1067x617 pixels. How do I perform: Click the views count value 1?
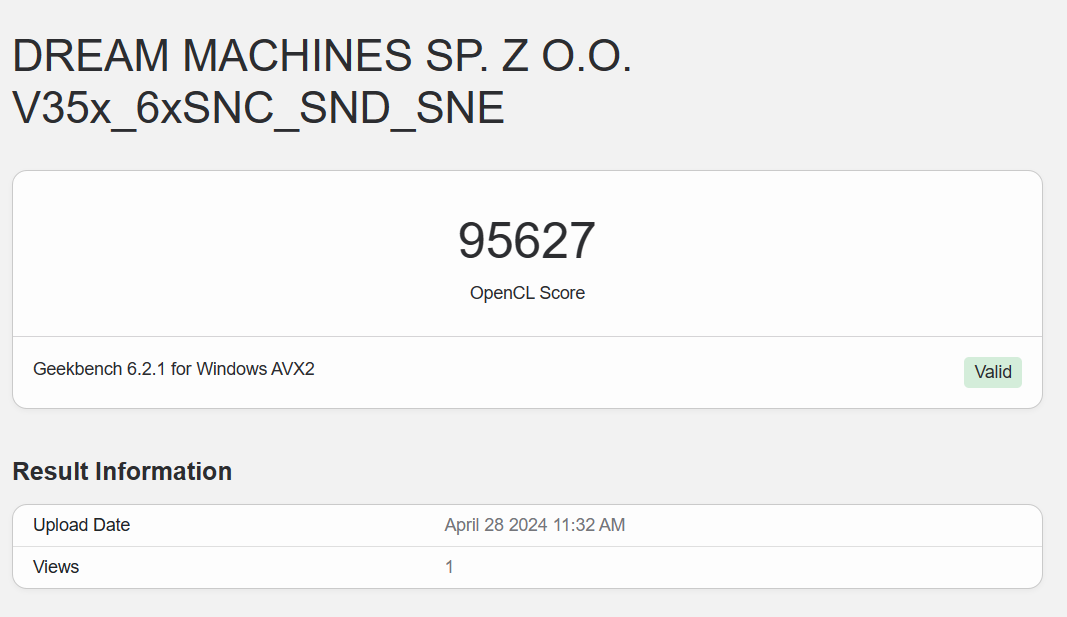point(450,567)
